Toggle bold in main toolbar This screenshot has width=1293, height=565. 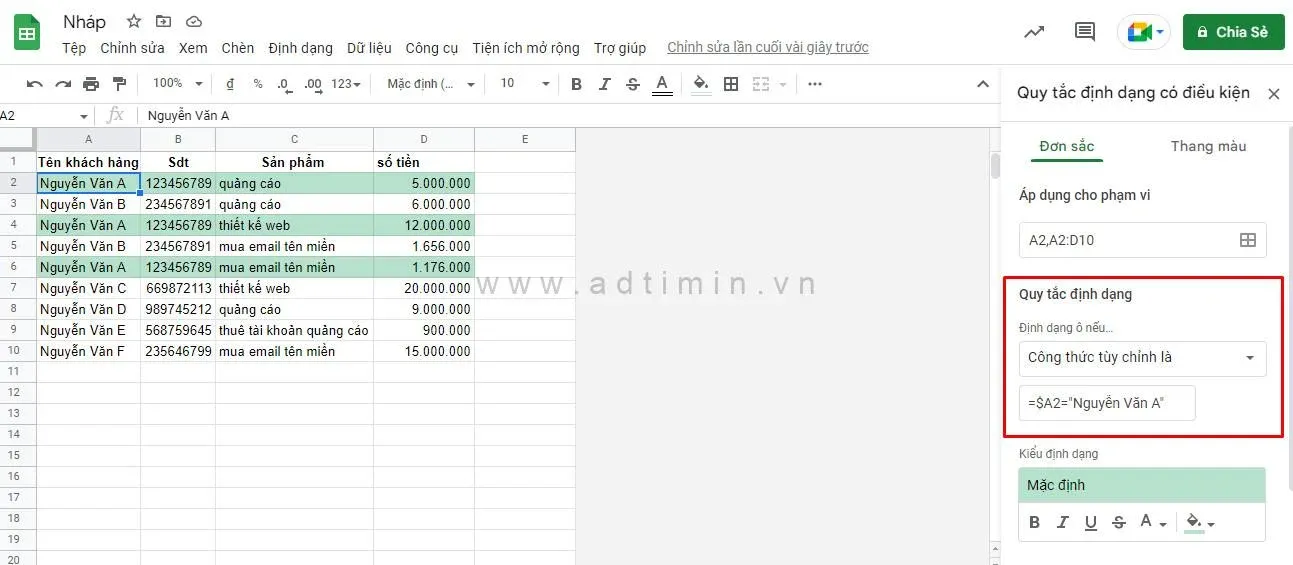[x=576, y=84]
